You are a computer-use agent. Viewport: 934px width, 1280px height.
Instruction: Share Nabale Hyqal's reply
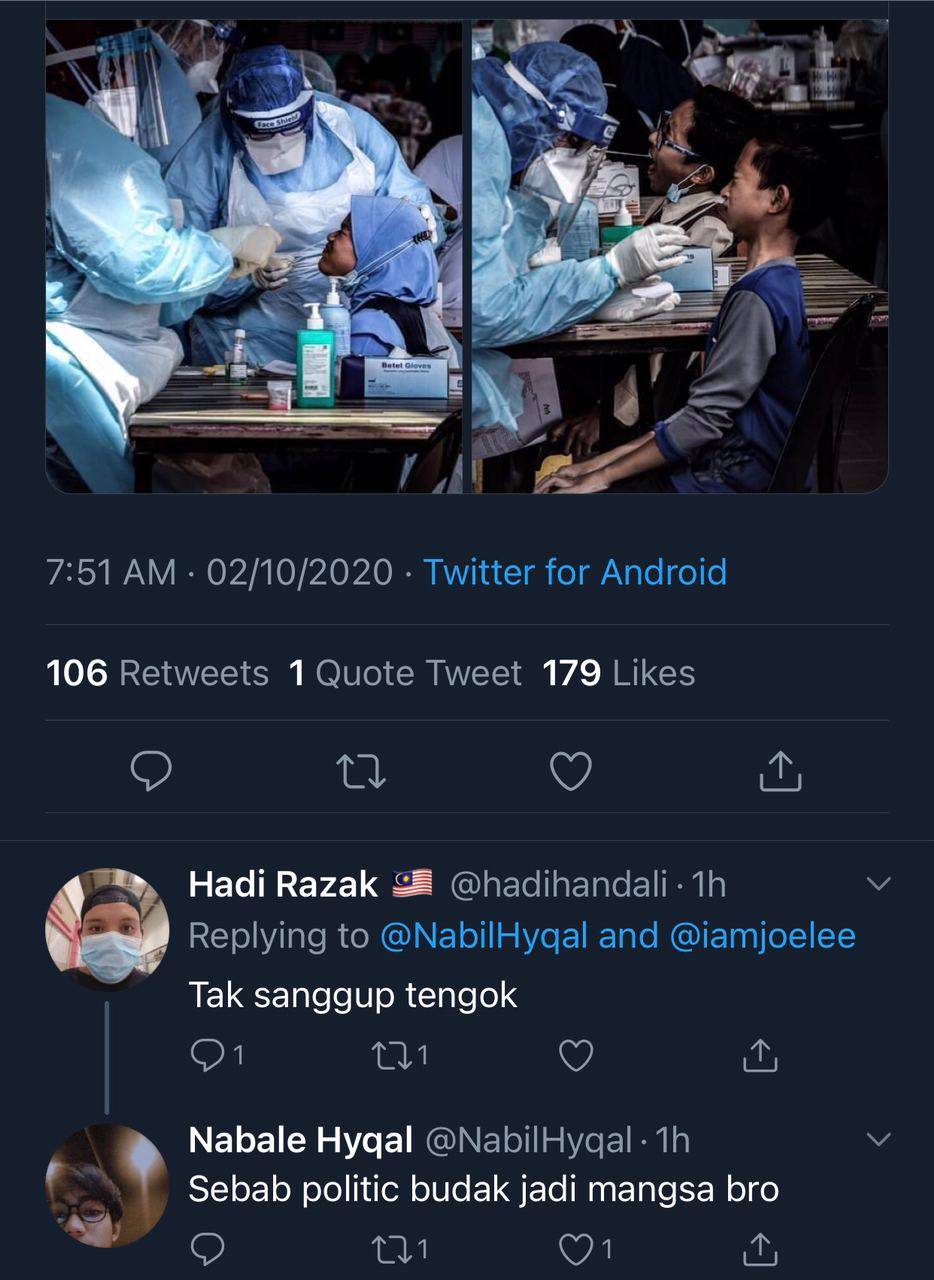(x=760, y=1247)
